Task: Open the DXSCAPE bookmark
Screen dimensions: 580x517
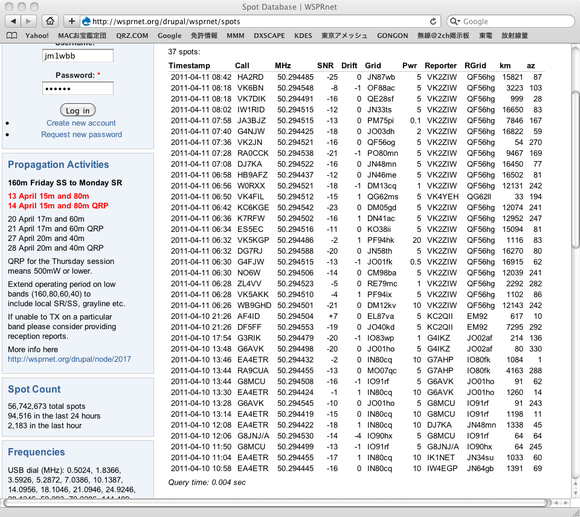Action: click(x=269, y=36)
